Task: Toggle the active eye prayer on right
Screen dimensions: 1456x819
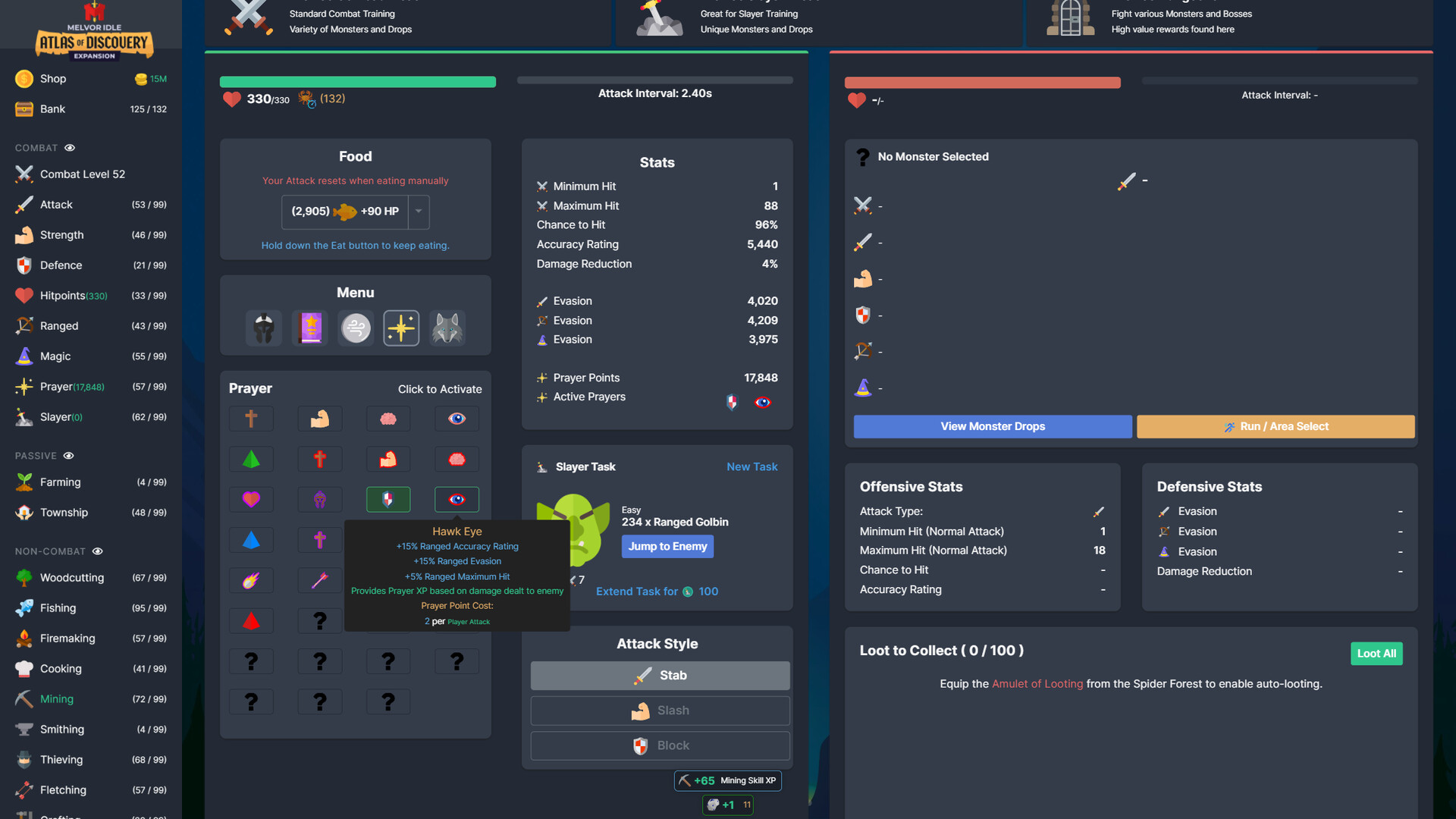Action: coord(456,499)
